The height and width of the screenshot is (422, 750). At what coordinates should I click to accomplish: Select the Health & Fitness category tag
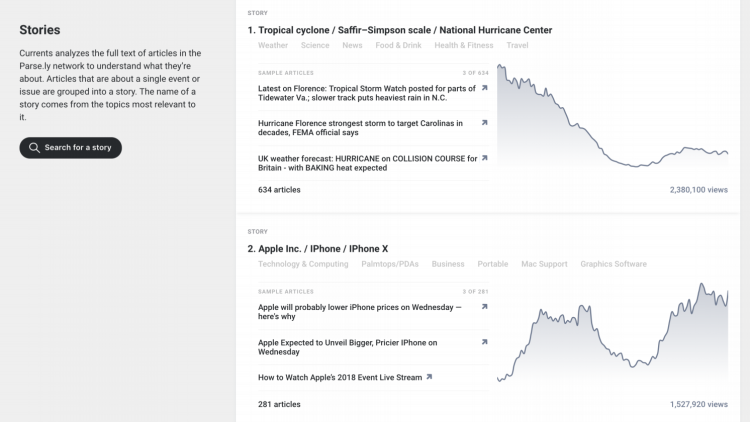(x=464, y=45)
